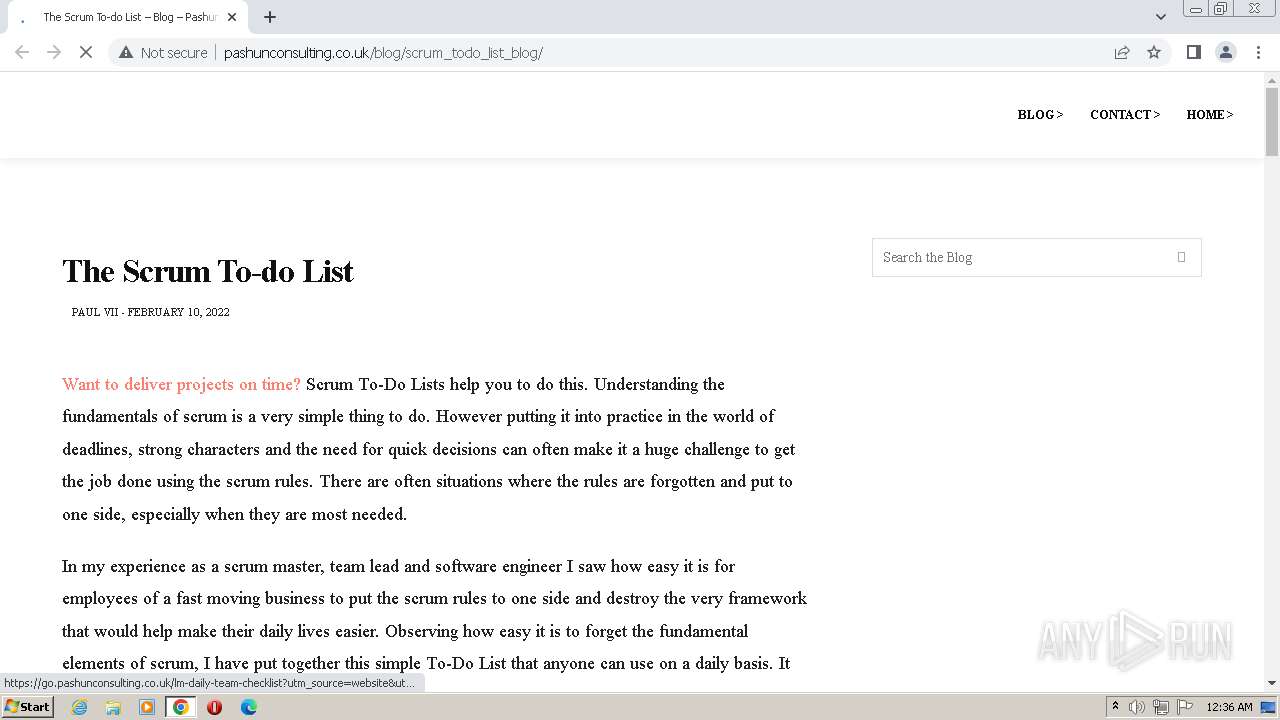The height and width of the screenshot is (720, 1280).
Task: Open File Explorer from taskbar
Action: (x=113, y=707)
